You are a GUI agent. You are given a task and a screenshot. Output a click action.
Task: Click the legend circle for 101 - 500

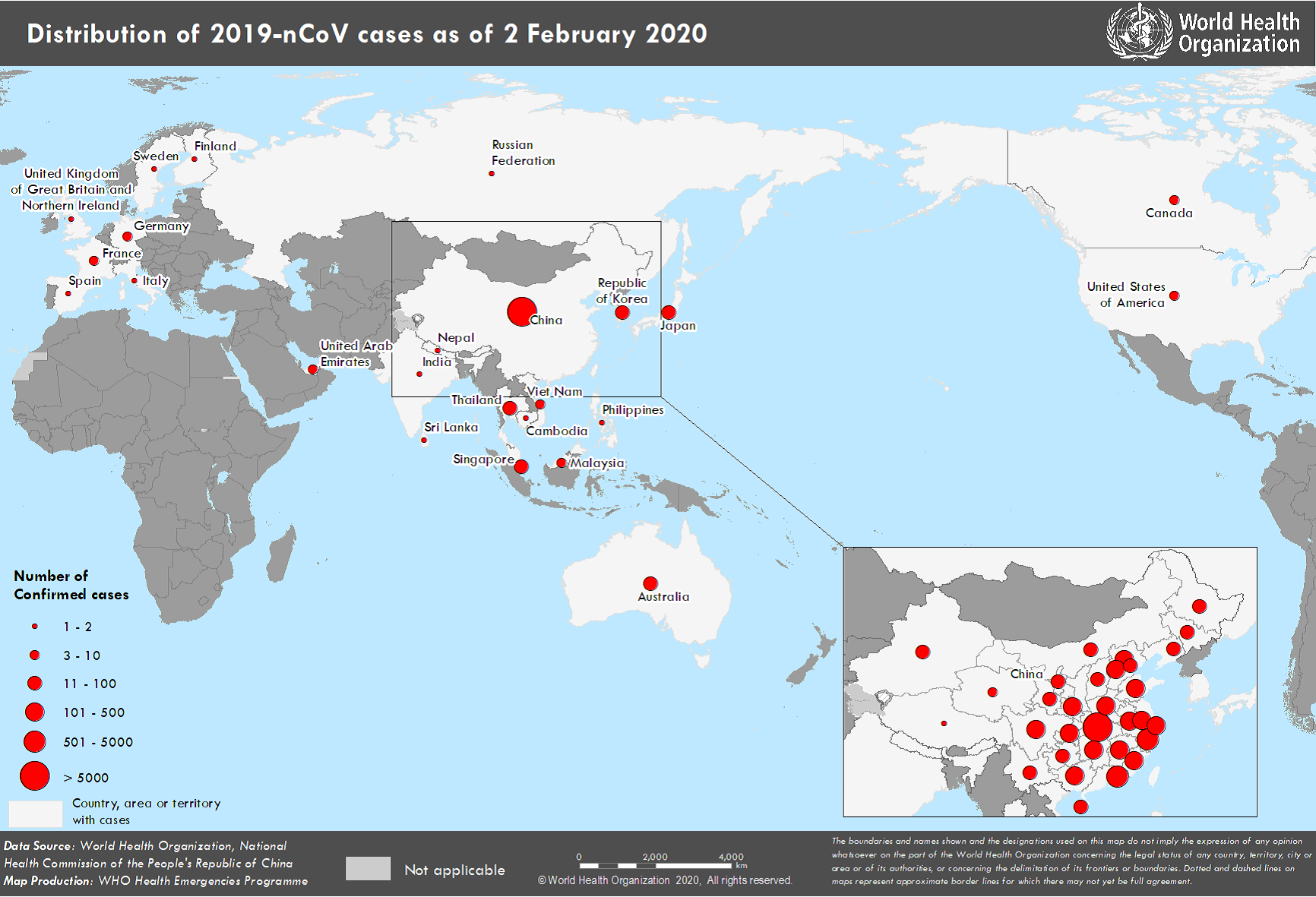coord(35,712)
